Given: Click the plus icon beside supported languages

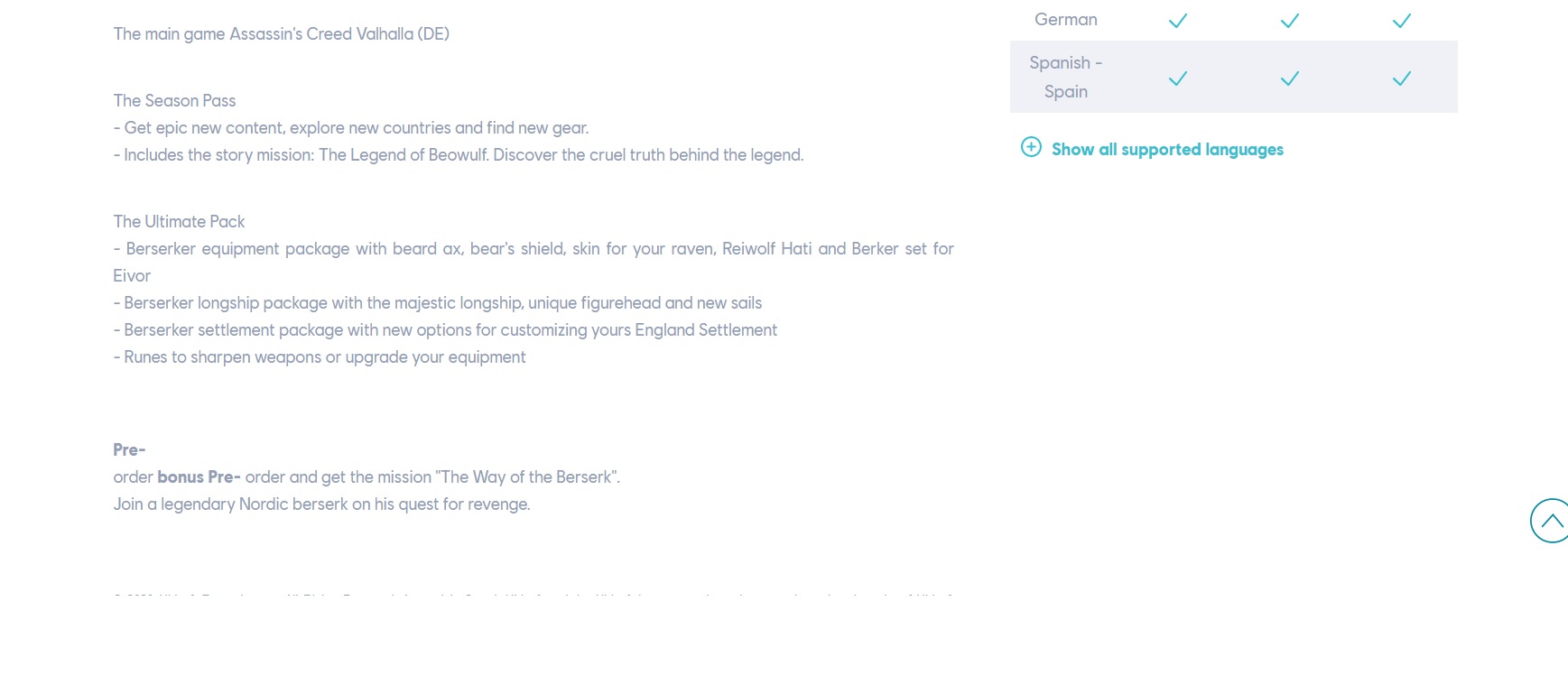Looking at the screenshot, I should point(1031,147).
